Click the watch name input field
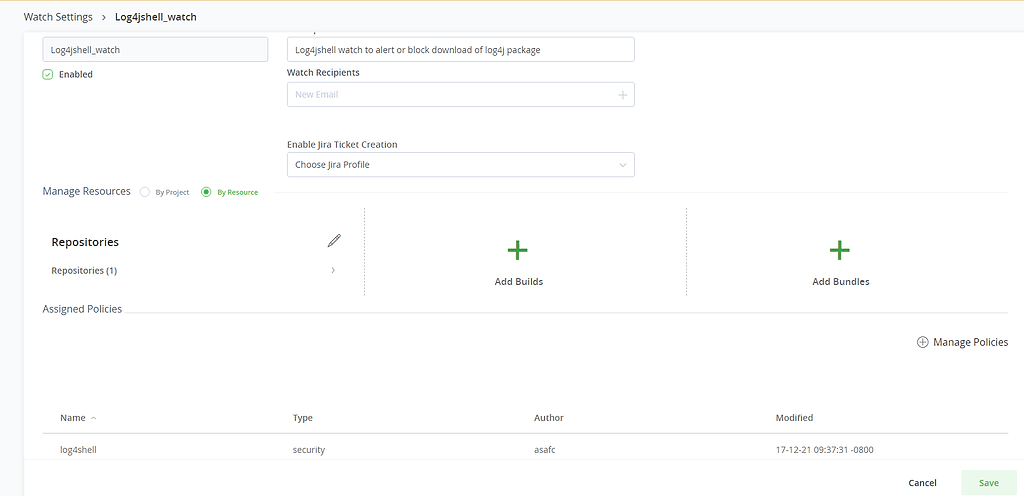 tap(155, 49)
